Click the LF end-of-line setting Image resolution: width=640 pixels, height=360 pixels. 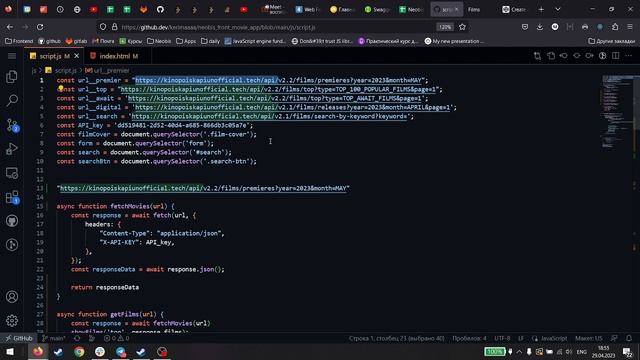(521, 338)
